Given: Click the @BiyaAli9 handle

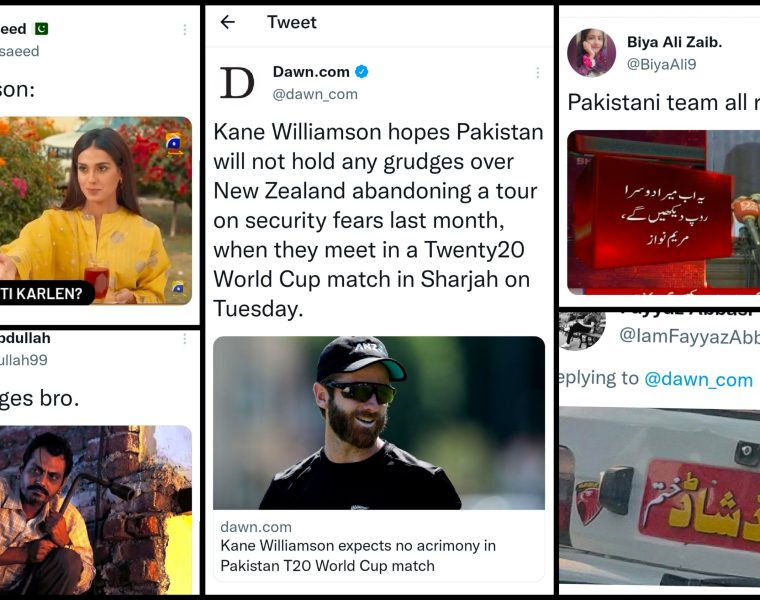Looking at the screenshot, I should [x=662, y=64].
